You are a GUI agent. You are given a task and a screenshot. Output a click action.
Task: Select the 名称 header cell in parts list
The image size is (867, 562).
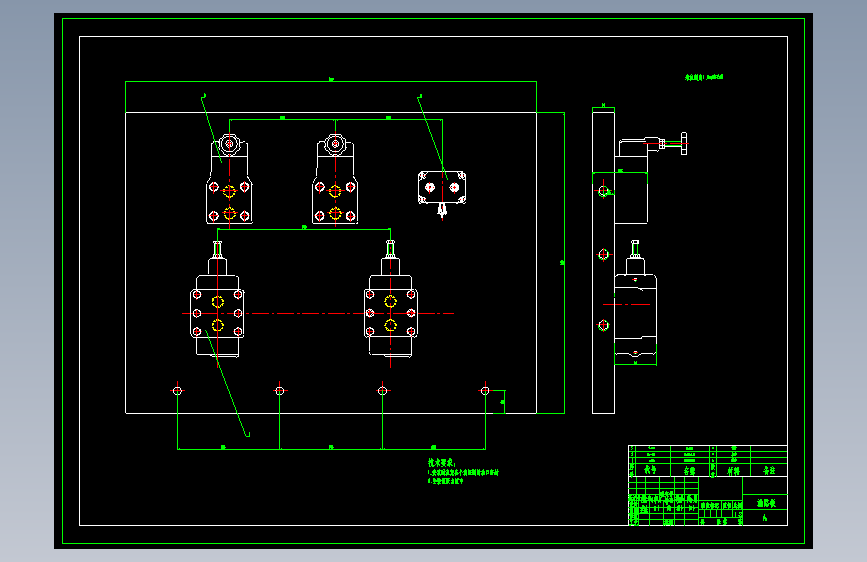[x=690, y=471]
